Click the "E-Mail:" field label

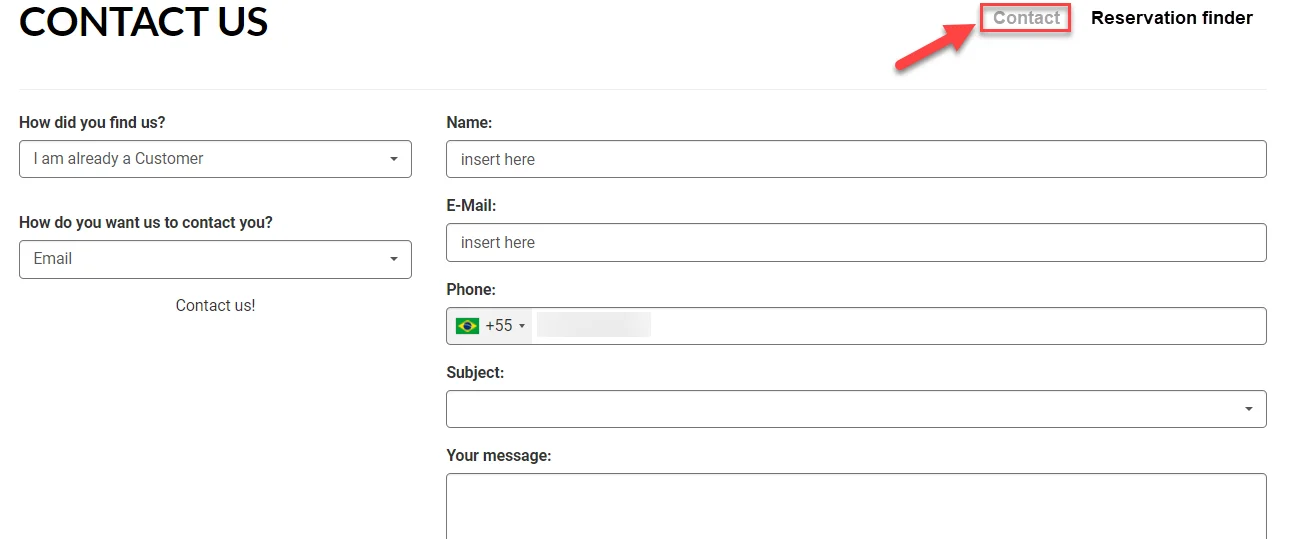click(471, 205)
